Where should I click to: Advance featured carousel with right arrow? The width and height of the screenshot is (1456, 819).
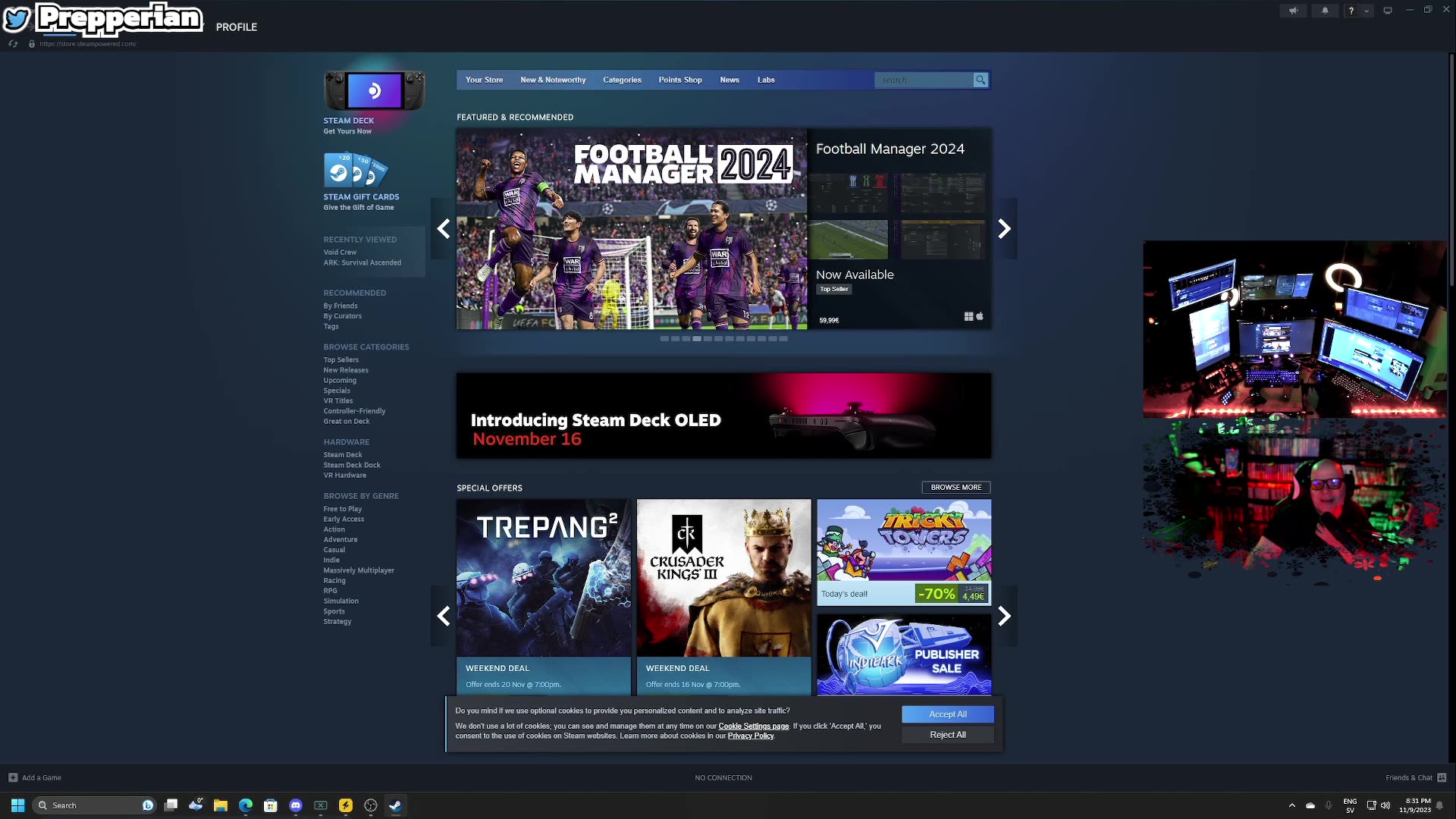tap(1004, 229)
